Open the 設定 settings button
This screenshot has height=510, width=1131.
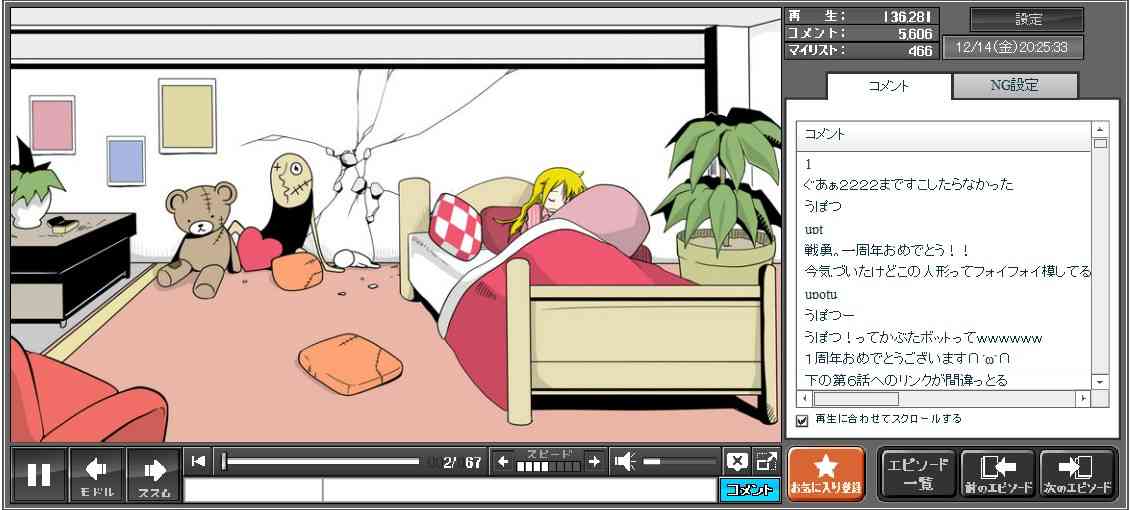click(x=1027, y=20)
